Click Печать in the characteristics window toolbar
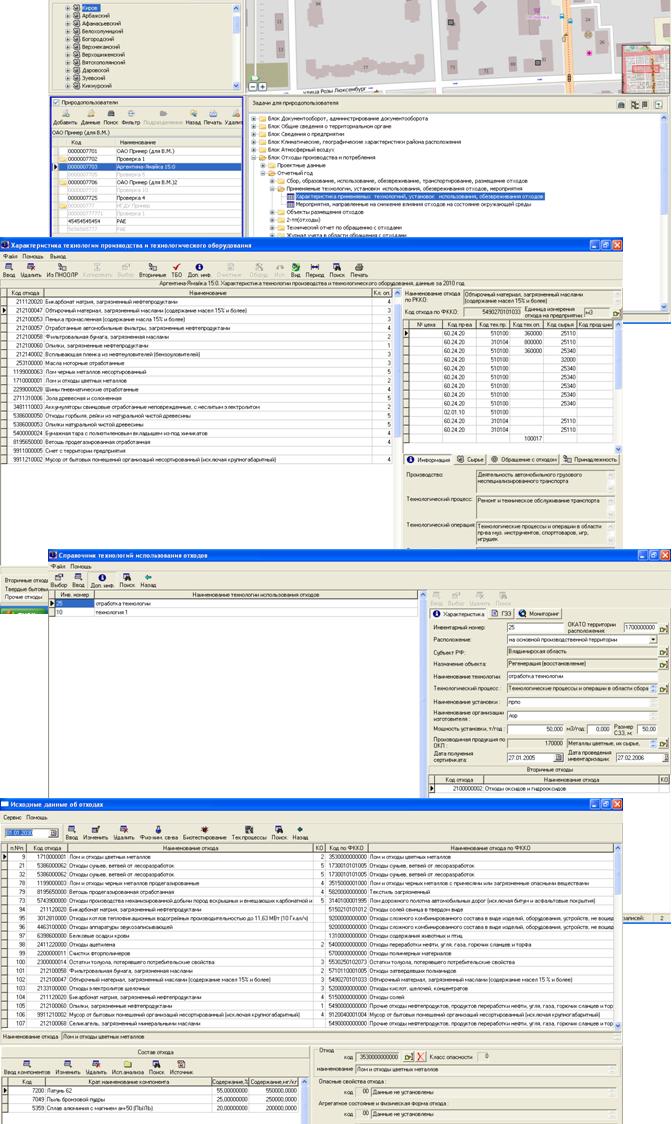Image resolution: width=672 pixels, height=1124 pixels. 359,269
